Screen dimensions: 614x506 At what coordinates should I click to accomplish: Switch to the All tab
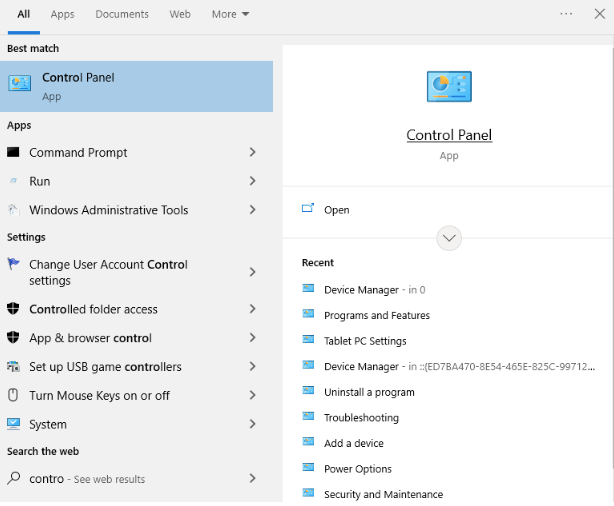tap(23, 14)
